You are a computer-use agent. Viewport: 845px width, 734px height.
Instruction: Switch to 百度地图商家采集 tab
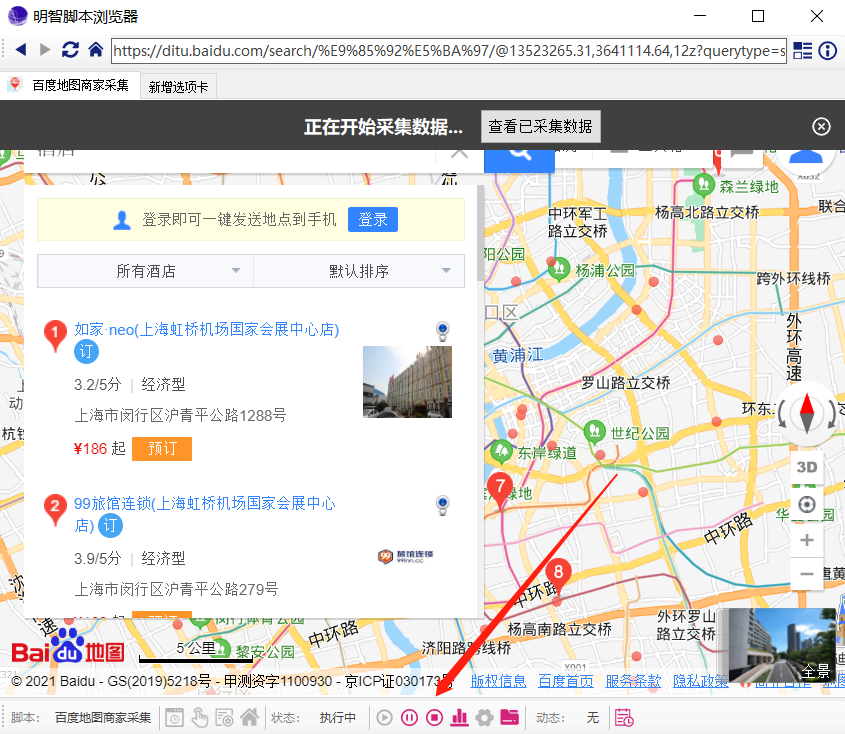coord(70,85)
